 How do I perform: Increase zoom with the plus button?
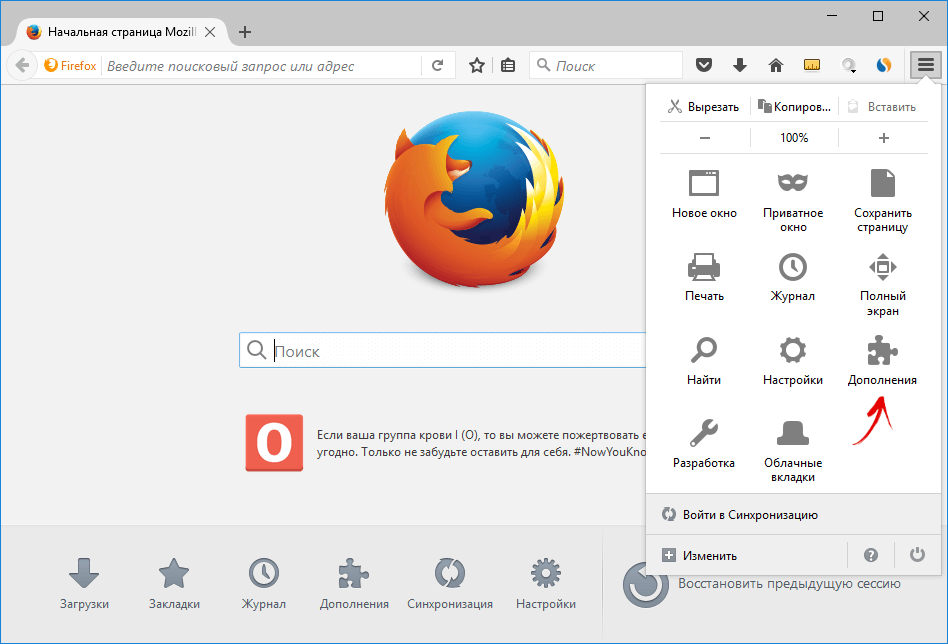click(883, 138)
